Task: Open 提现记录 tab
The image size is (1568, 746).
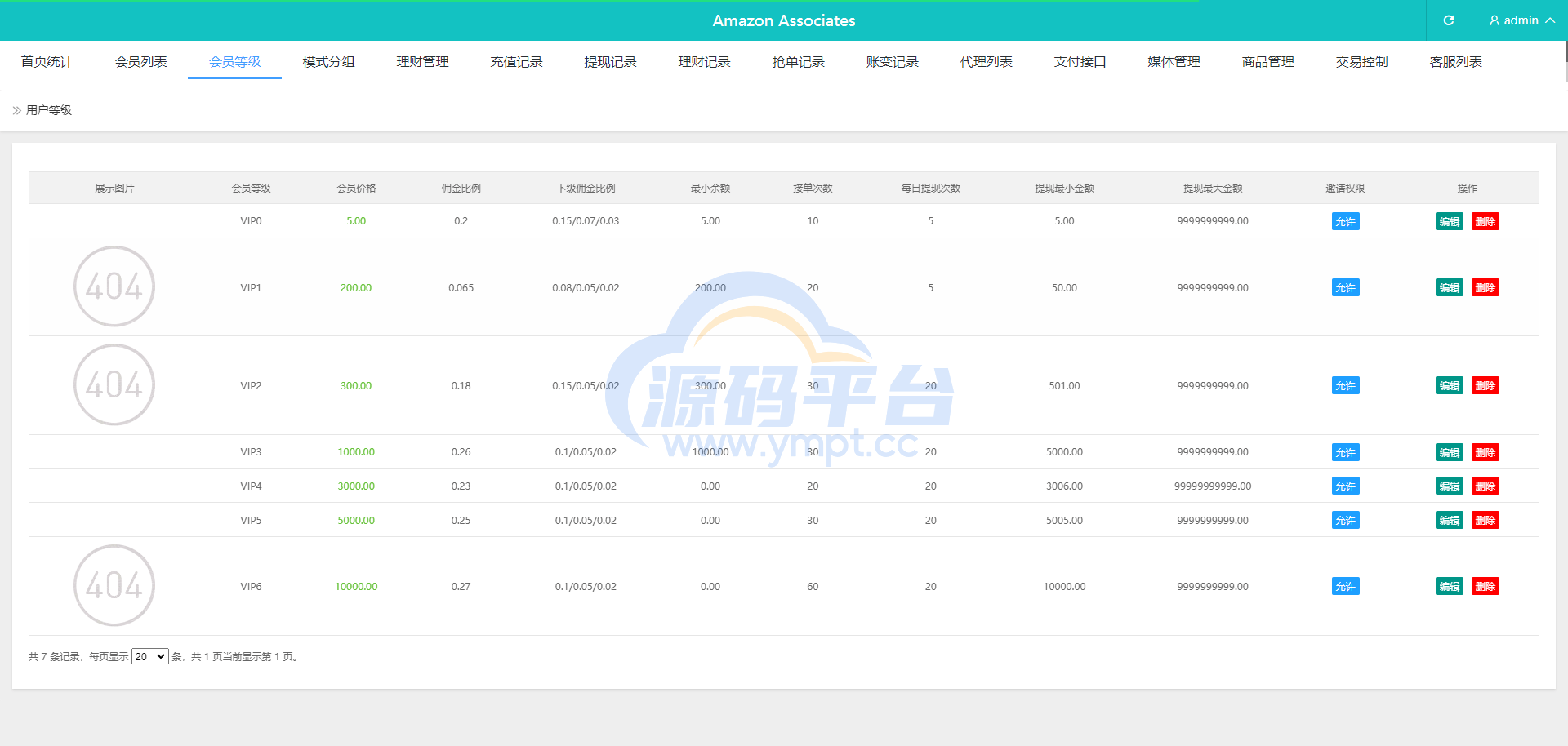Action: coord(610,62)
